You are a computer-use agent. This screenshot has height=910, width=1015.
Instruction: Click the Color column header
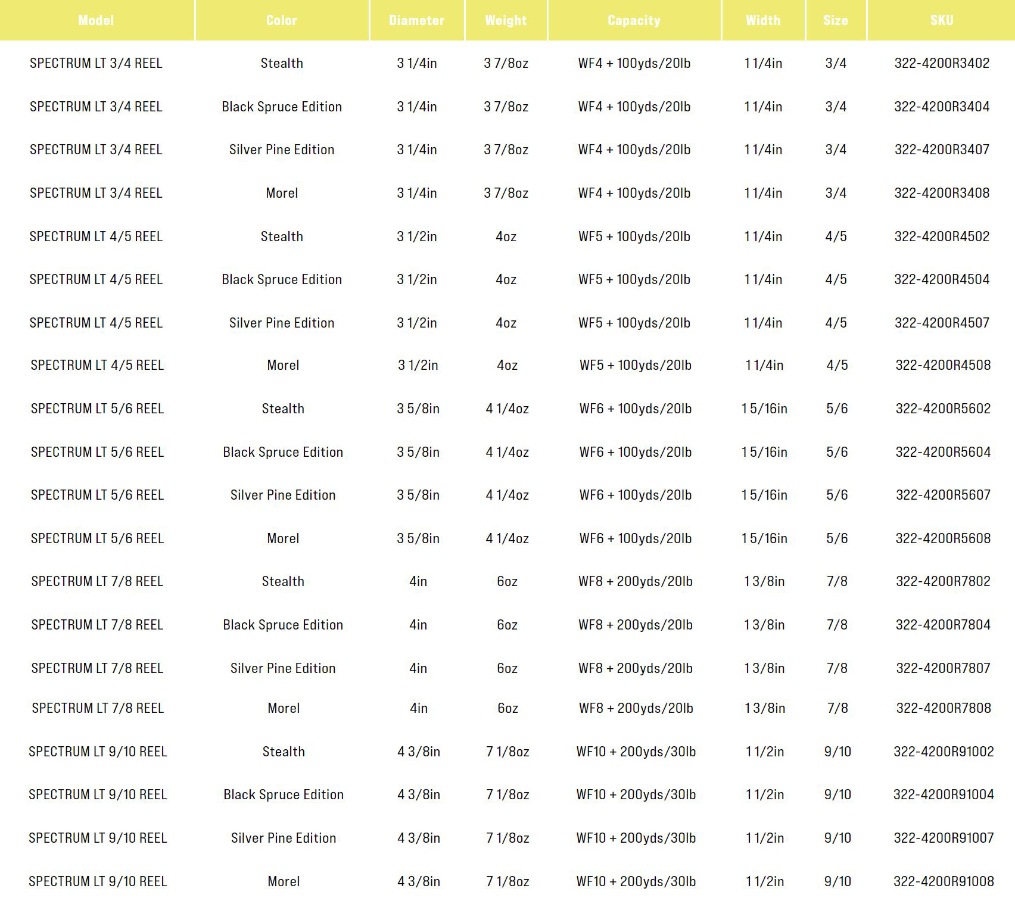tap(282, 20)
